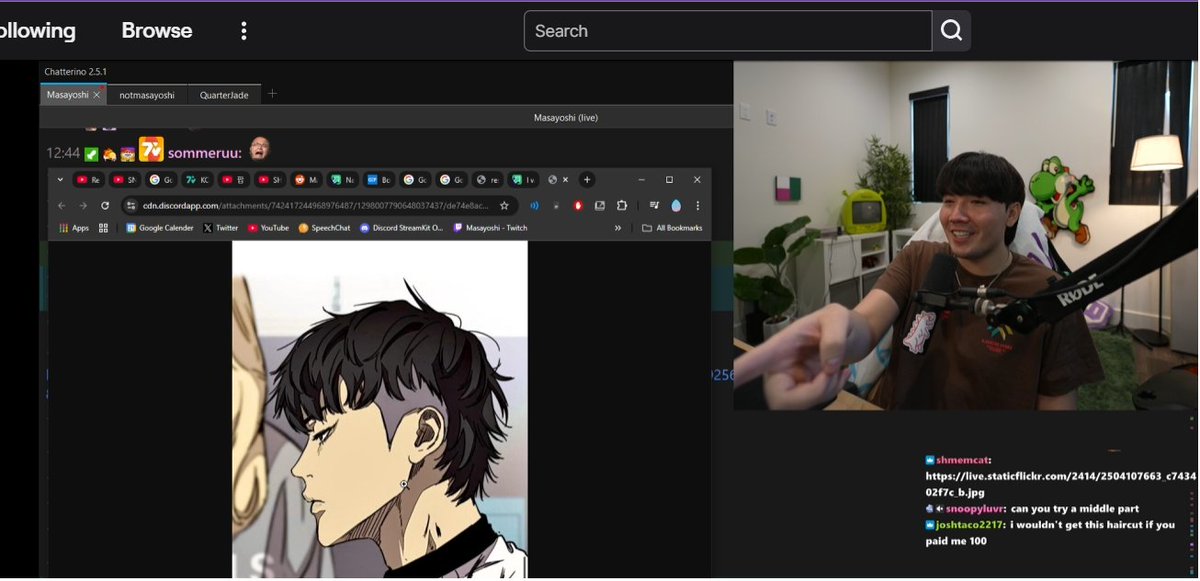This screenshot has height=581, width=1200.
Task: Click the streamer webcam video
Action: (965, 235)
